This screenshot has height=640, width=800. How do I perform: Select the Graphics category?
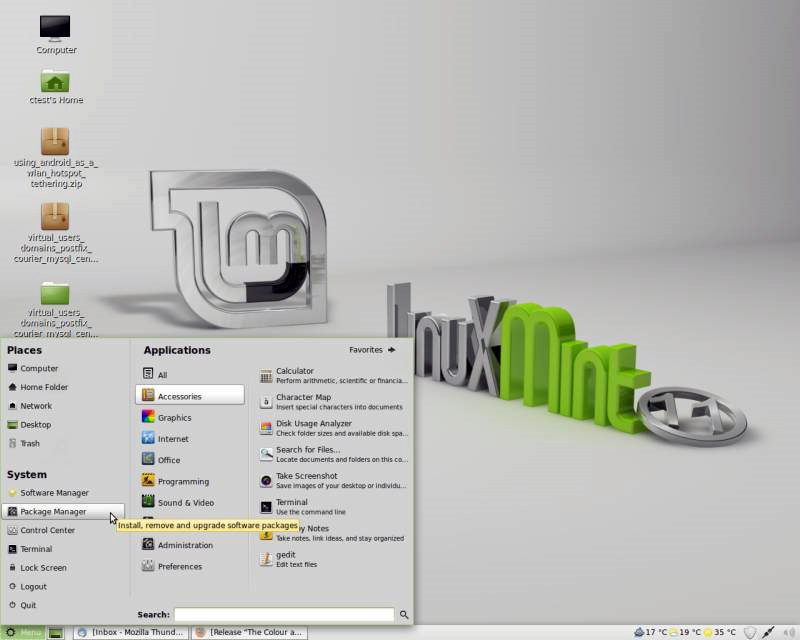coord(166,417)
